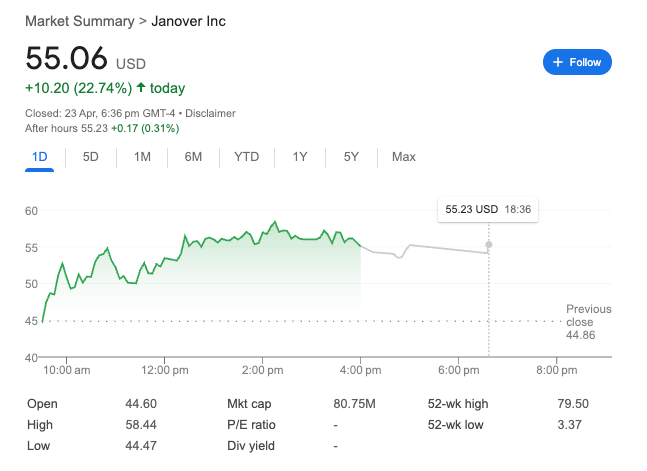Click the 55.23 USD 18:36 tooltip

(488, 209)
